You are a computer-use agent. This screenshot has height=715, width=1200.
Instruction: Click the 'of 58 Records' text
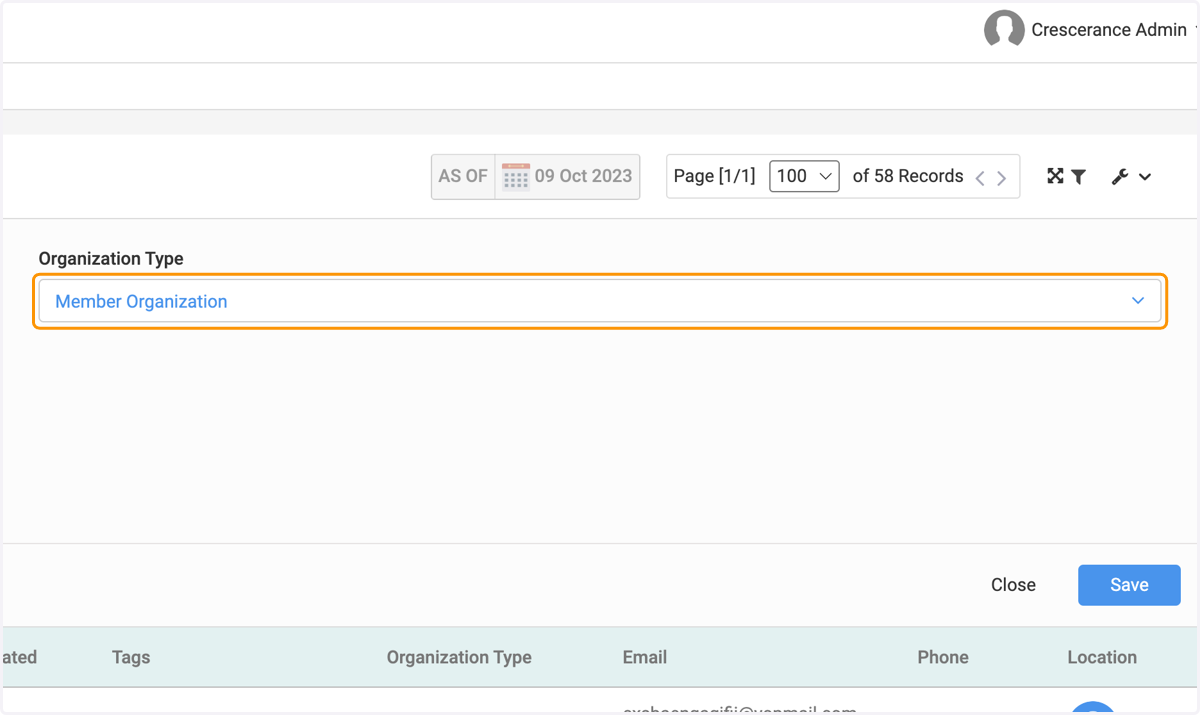[908, 176]
